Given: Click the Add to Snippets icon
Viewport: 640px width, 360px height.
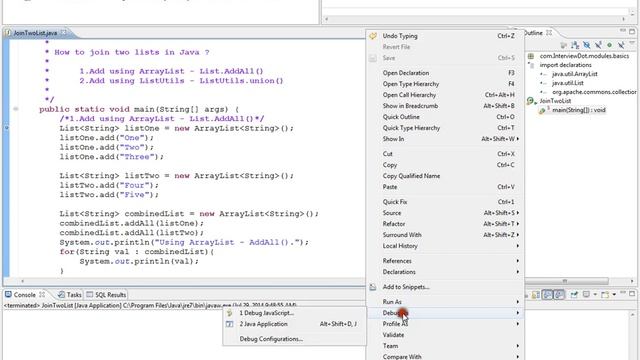Looking at the screenshot, I should (373, 287).
